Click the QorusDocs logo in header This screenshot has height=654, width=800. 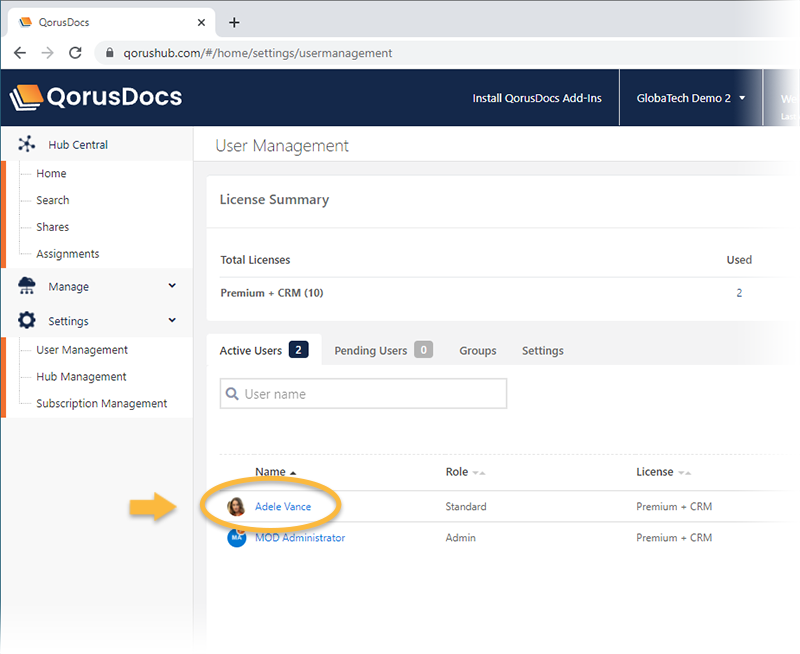click(x=96, y=97)
